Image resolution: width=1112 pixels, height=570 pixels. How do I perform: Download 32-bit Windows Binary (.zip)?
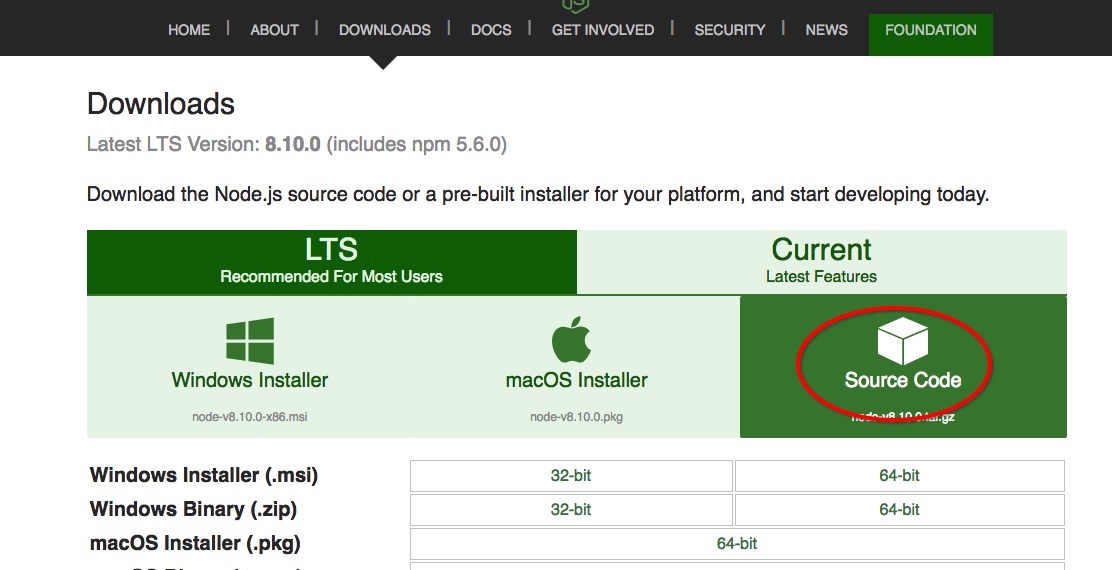(x=571, y=510)
